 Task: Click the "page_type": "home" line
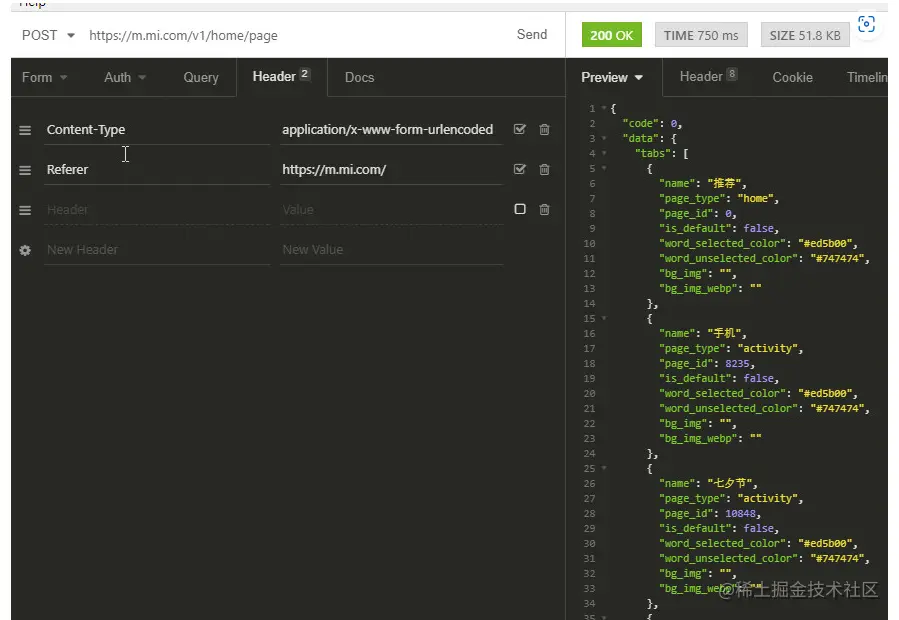pos(718,198)
